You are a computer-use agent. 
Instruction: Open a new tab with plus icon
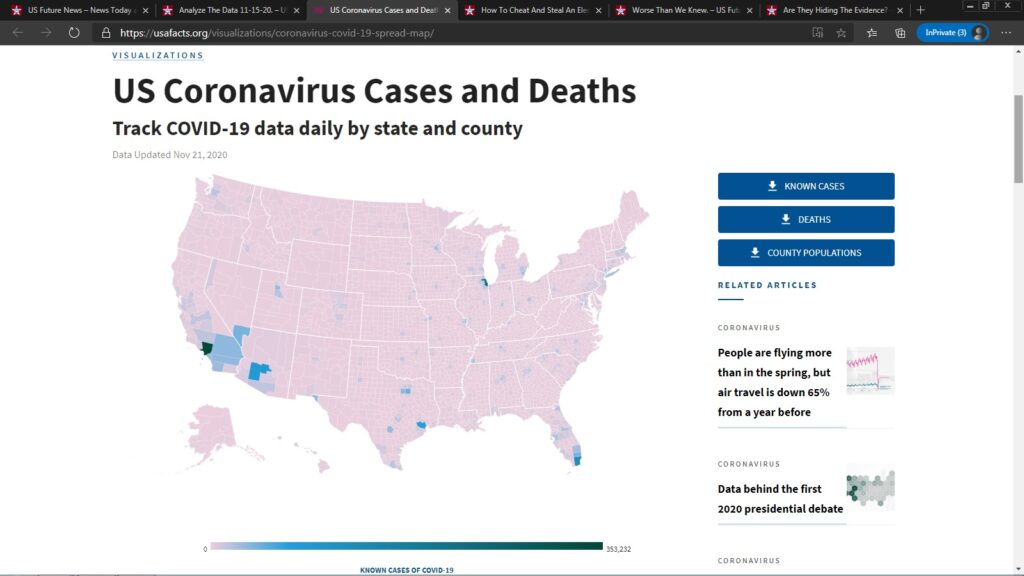point(921,10)
